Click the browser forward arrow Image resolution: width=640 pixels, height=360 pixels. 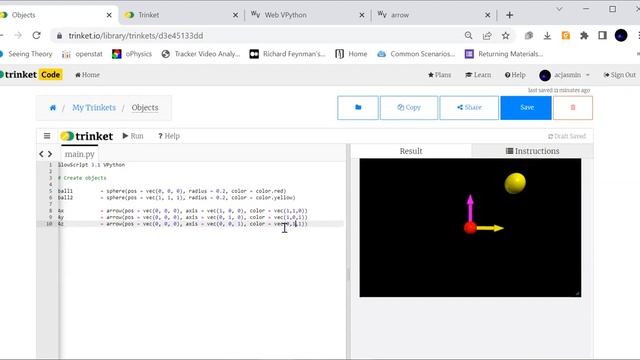point(18,36)
